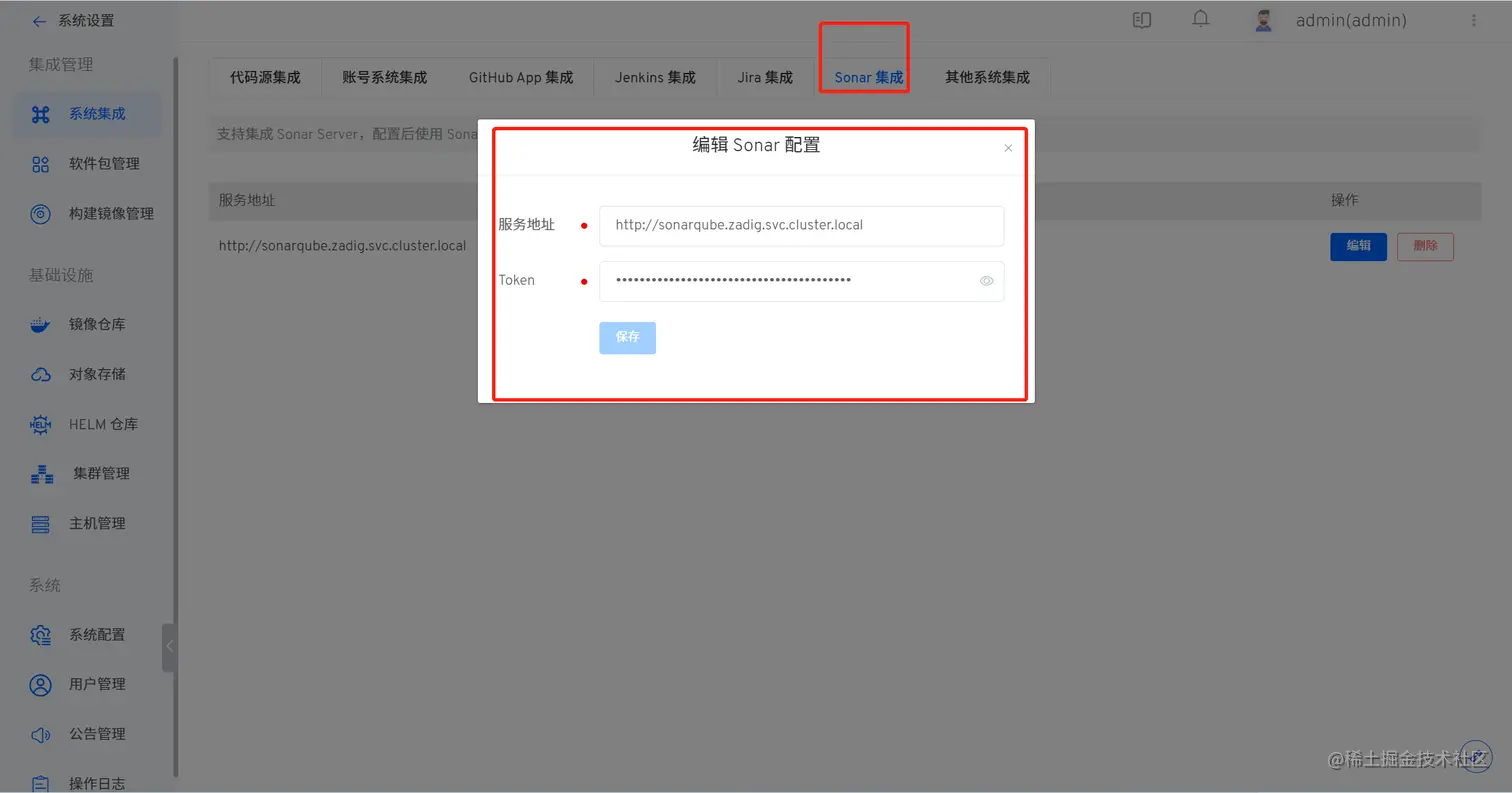Click the sidebar vertical scrollbar
Screen dimensions: 1512x793
click(x=176, y=415)
